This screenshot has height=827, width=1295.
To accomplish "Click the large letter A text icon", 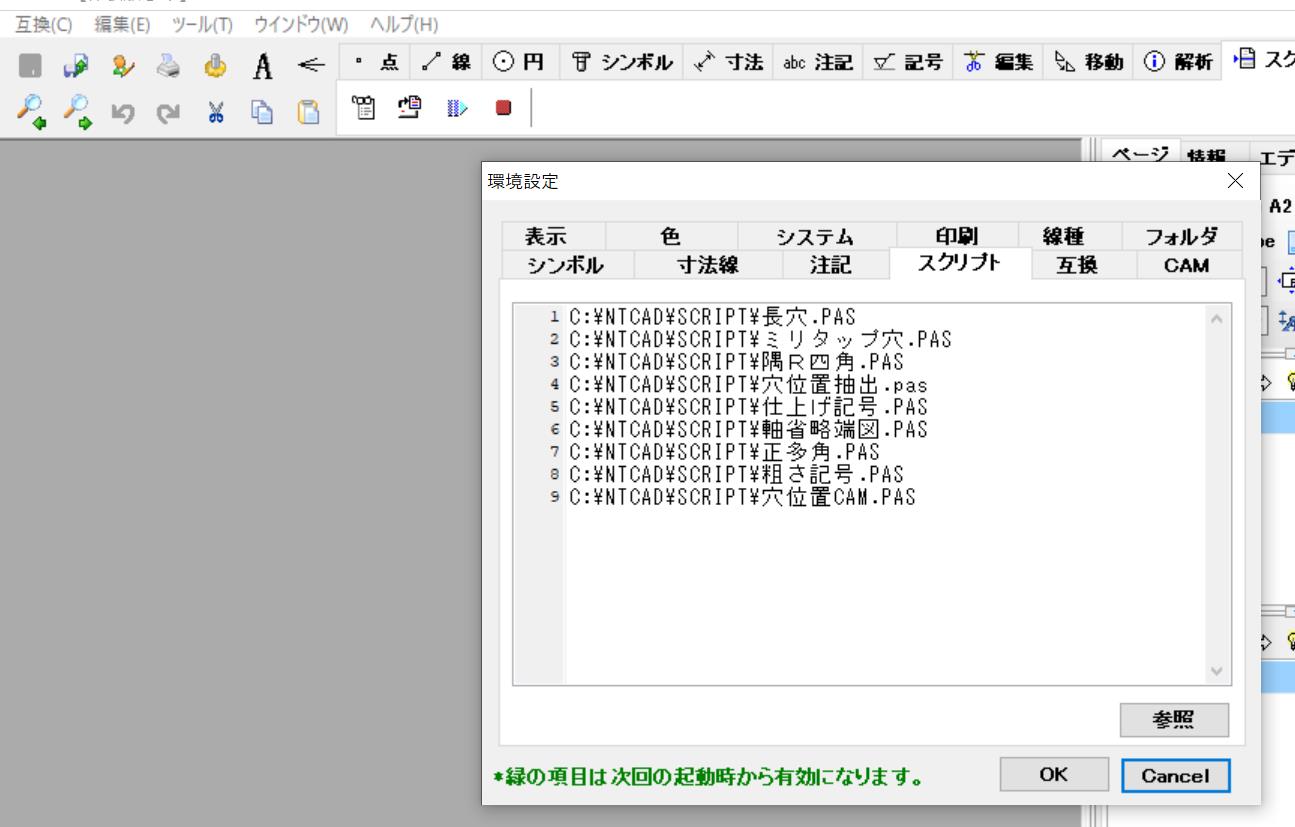I will coord(262,65).
